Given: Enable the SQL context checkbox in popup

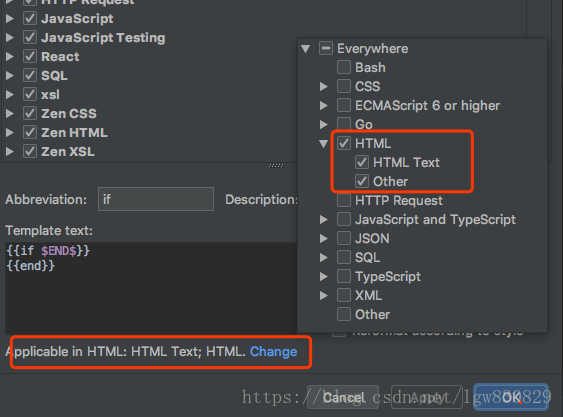Looking at the screenshot, I should (344, 257).
